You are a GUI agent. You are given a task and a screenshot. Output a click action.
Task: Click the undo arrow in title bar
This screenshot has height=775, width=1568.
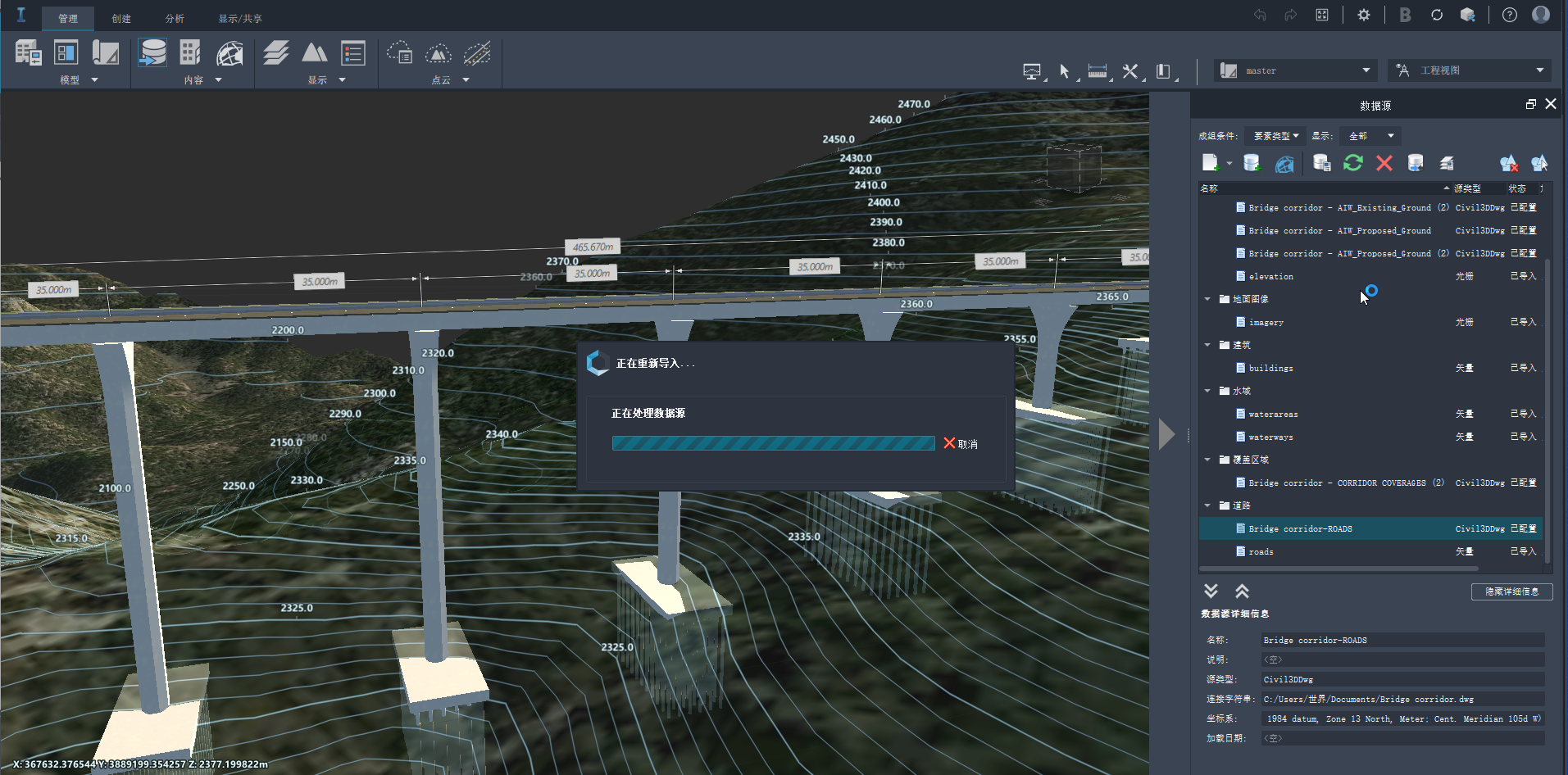pos(1260,15)
